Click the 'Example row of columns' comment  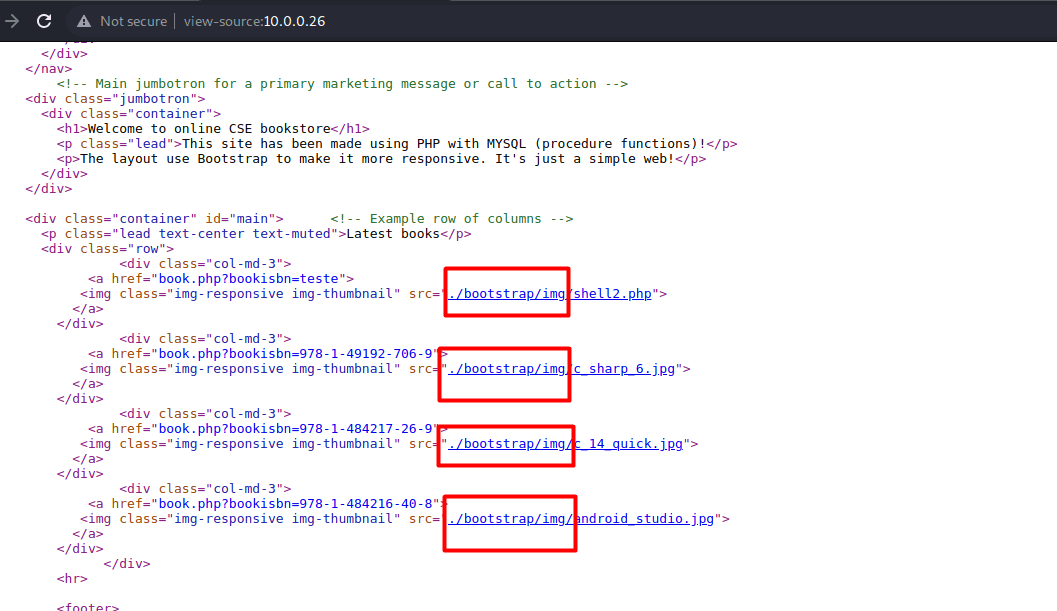point(452,219)
